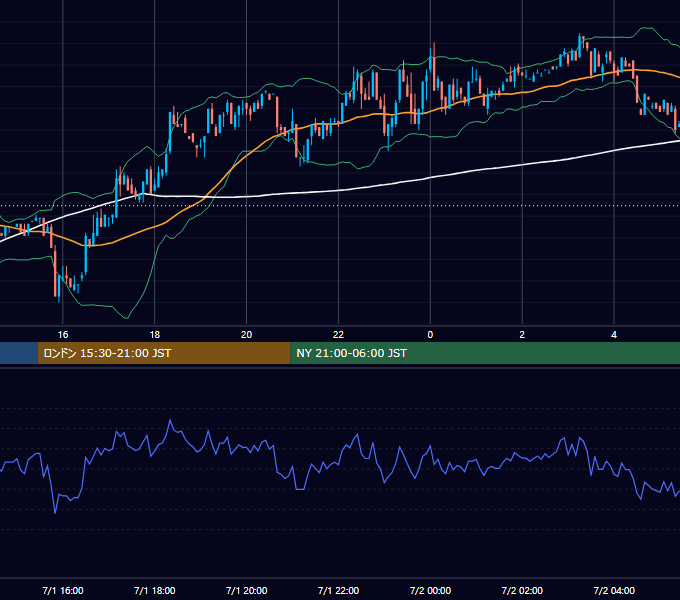The height and width of the screenshot is (600, 680).
Task: Click the blue session bar before London
Action: tap(19, 353)
